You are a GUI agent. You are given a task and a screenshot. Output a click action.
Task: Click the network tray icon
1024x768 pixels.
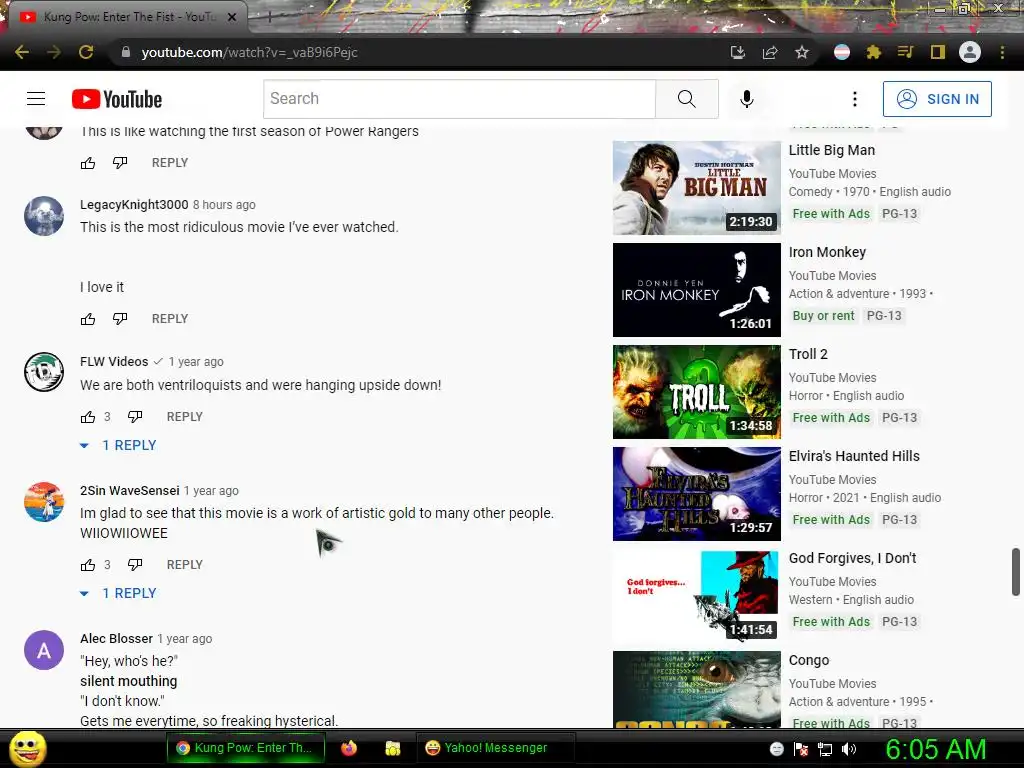(825, 749)
